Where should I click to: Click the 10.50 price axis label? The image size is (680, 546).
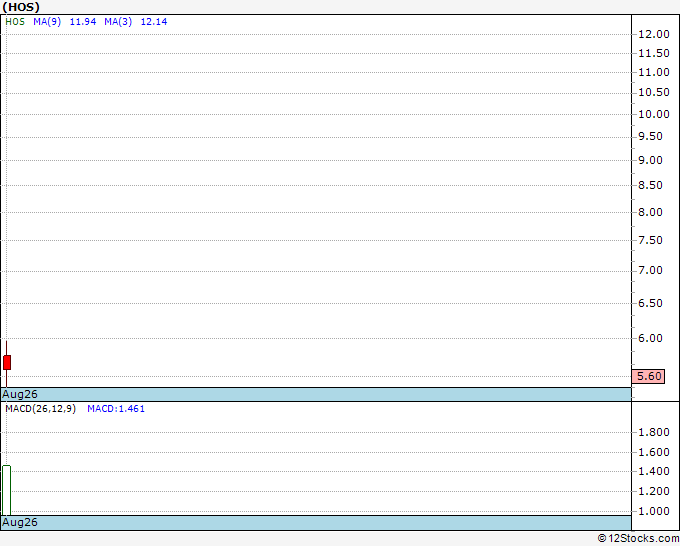[x=654, y=92]
